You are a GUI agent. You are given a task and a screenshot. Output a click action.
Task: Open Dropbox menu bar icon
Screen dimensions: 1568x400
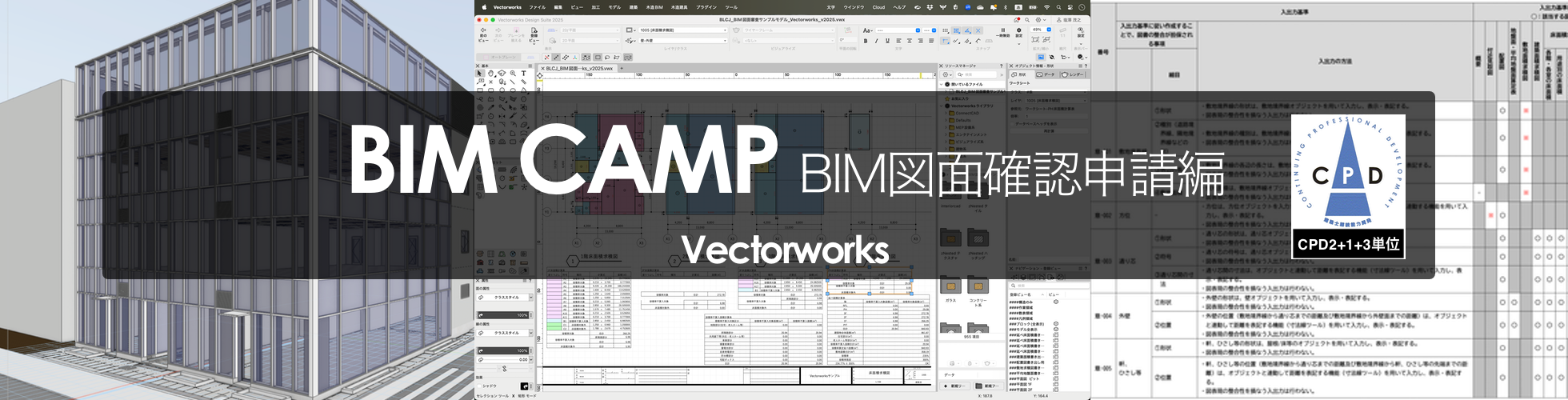pos(930,7)
